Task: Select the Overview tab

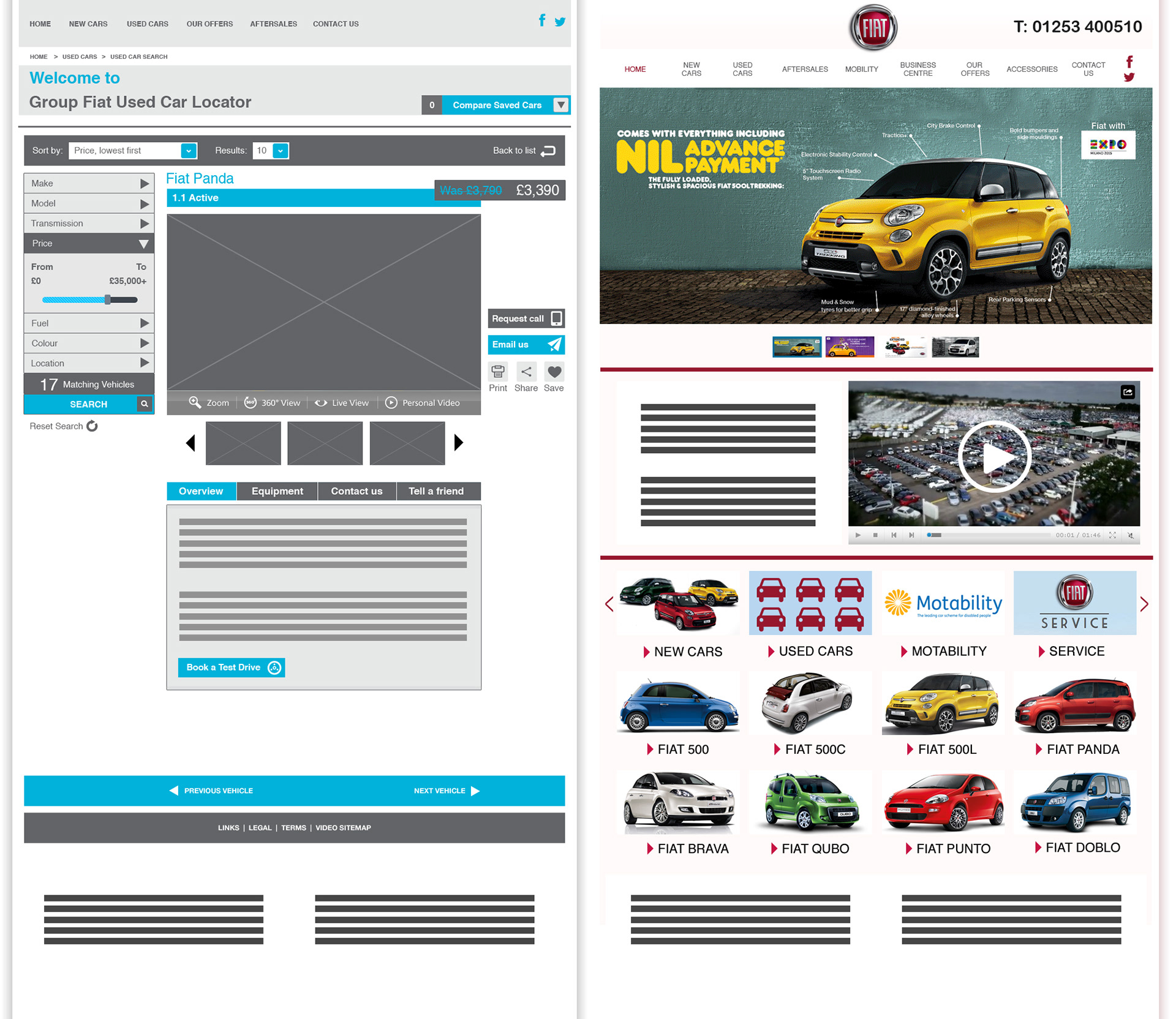Action: pos(201,491)
